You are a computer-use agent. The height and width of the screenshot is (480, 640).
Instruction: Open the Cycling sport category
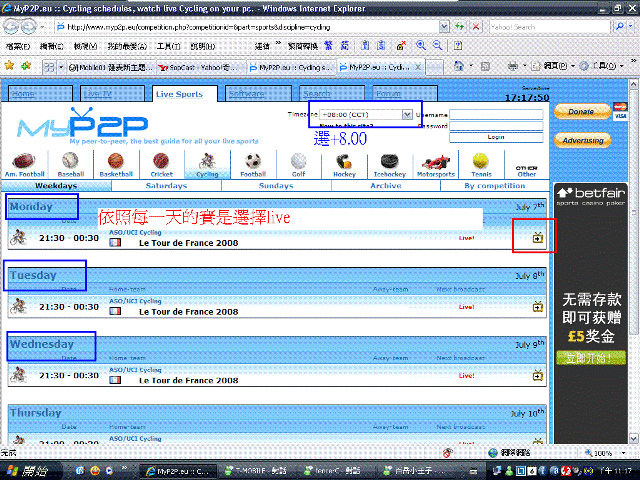207,165
